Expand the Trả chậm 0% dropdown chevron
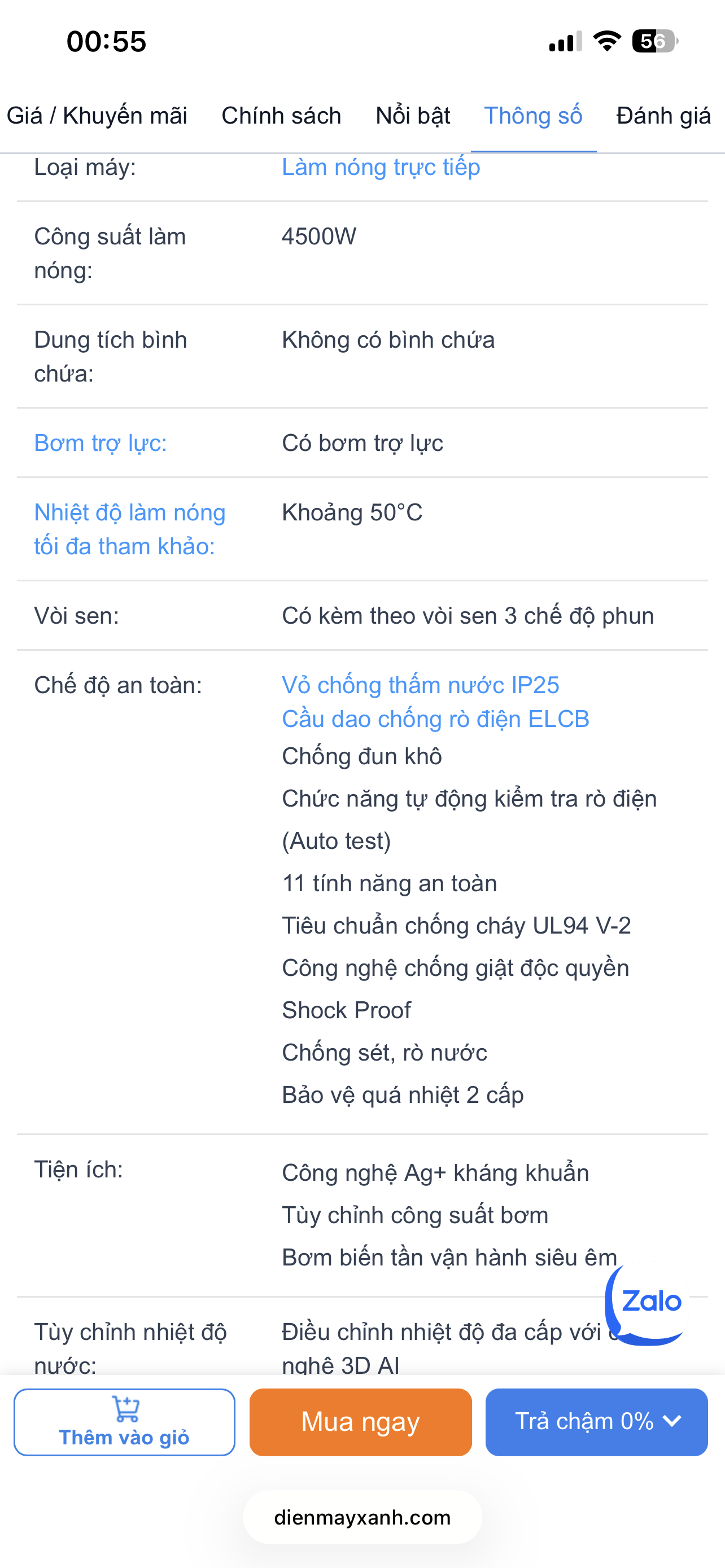Screen dimensions: 725x1568 (x=672, y=1421)
